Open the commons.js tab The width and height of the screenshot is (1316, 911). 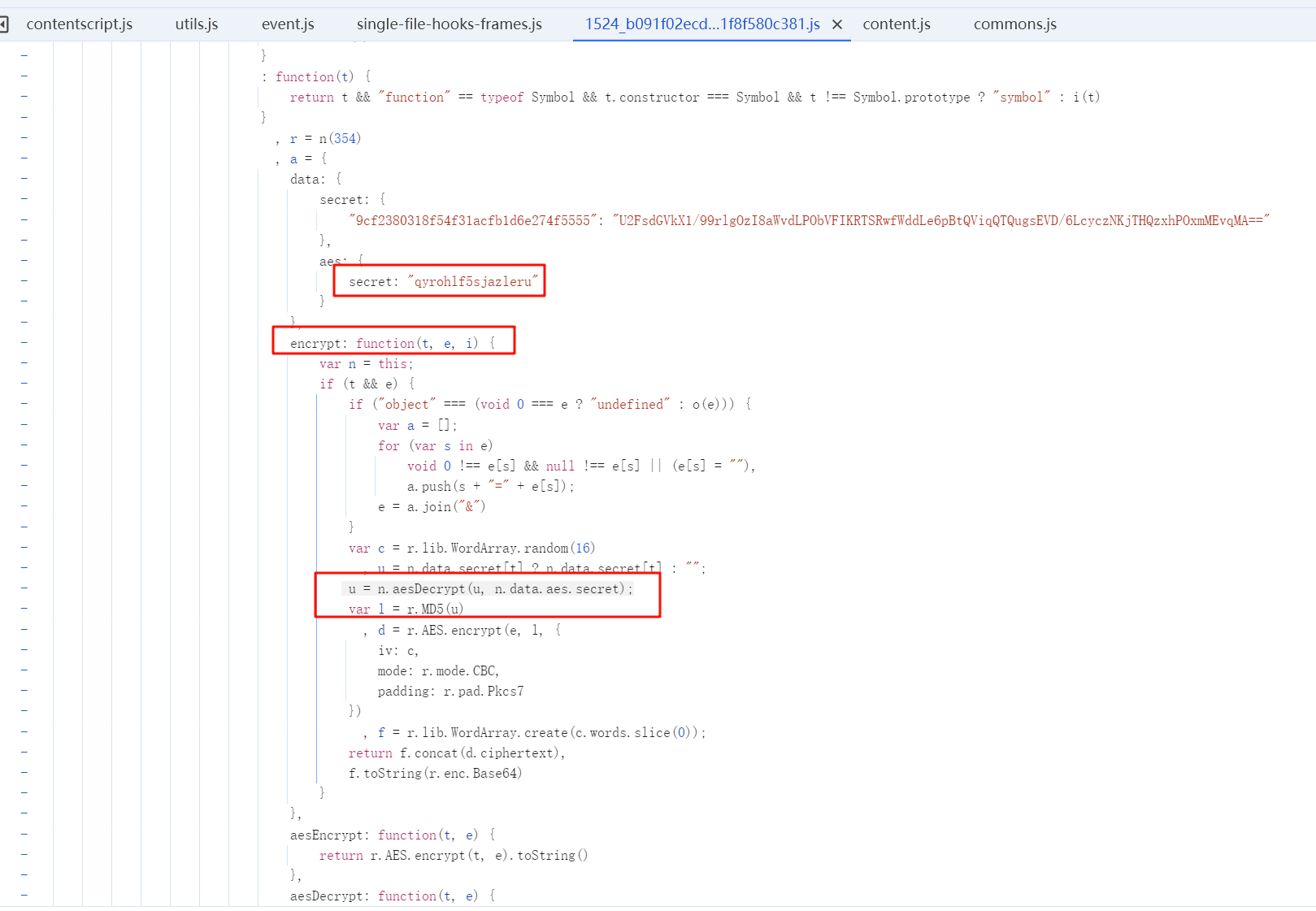[x=1014, y=24]
